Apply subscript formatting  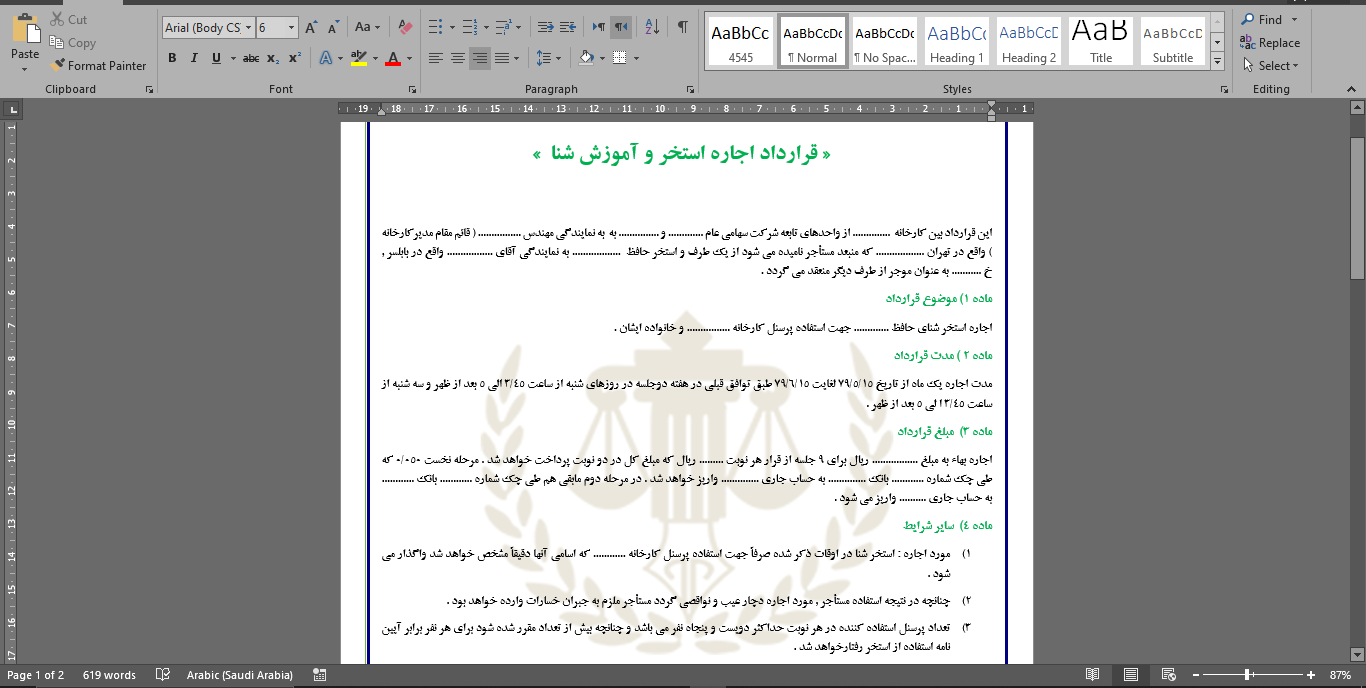(x=275, y=58)
